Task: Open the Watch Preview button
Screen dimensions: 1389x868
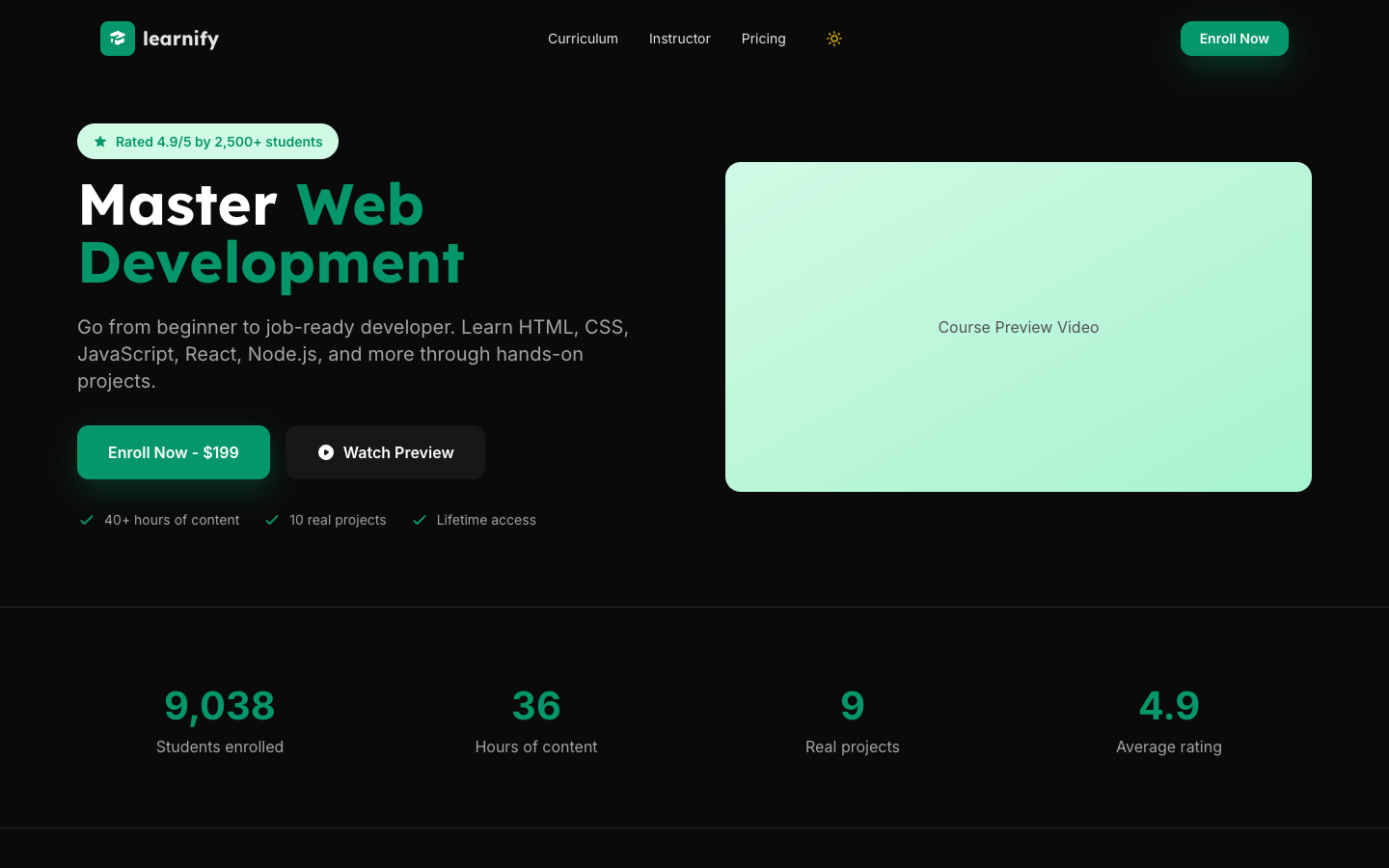Action: 385,452
